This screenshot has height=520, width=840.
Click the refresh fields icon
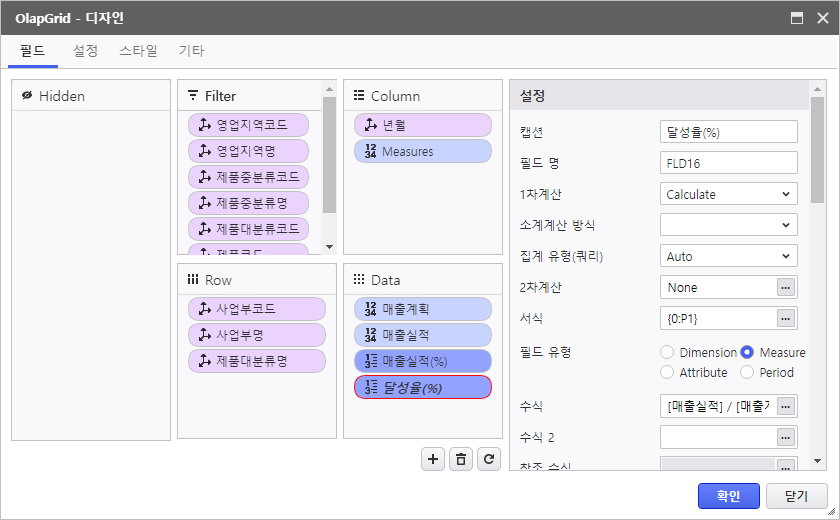coord(488,459)
